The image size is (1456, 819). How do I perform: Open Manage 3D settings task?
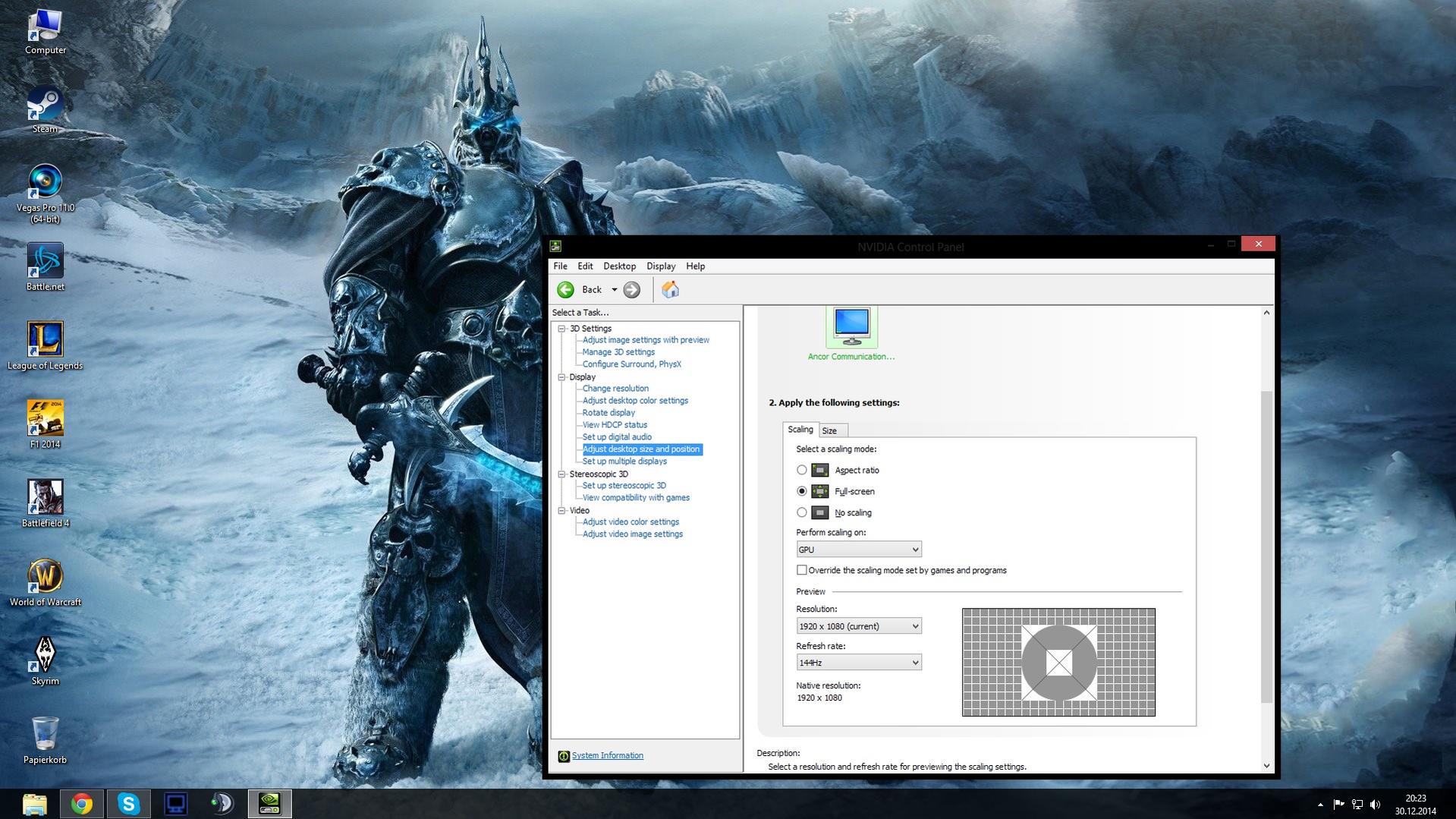coord(618,352)
